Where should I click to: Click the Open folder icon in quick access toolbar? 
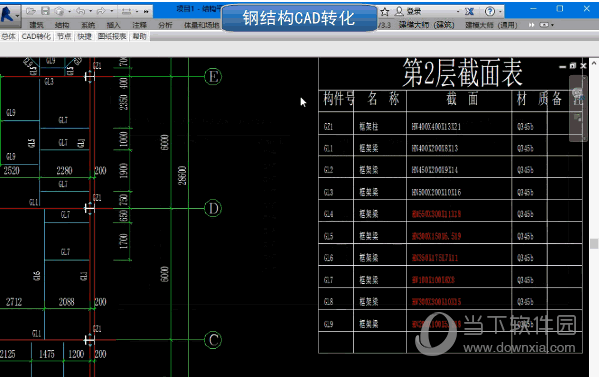click(31, 11)
